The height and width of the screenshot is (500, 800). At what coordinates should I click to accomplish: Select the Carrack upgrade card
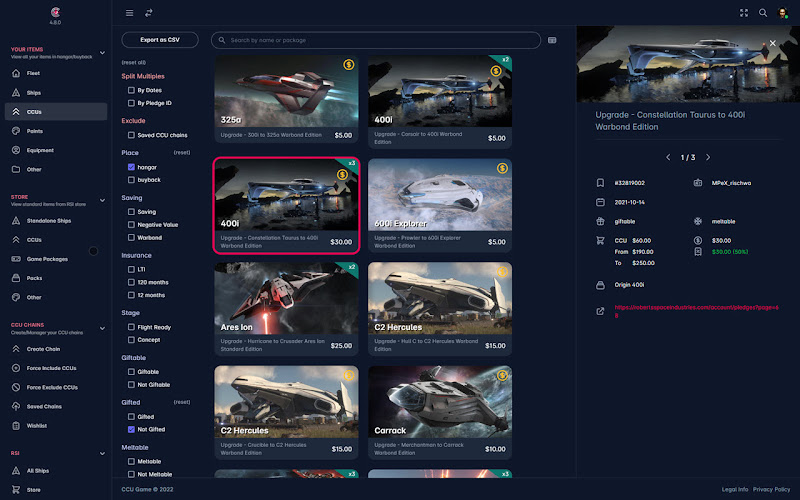pyautogui.click(x=440, y=412)
